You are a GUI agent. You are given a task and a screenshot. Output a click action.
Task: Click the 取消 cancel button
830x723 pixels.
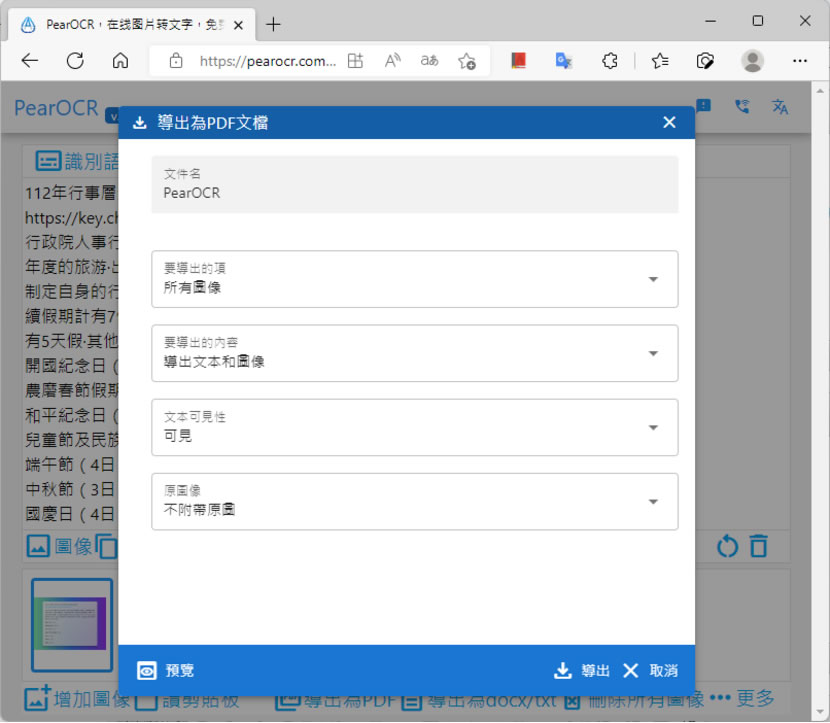coord(651,671)
